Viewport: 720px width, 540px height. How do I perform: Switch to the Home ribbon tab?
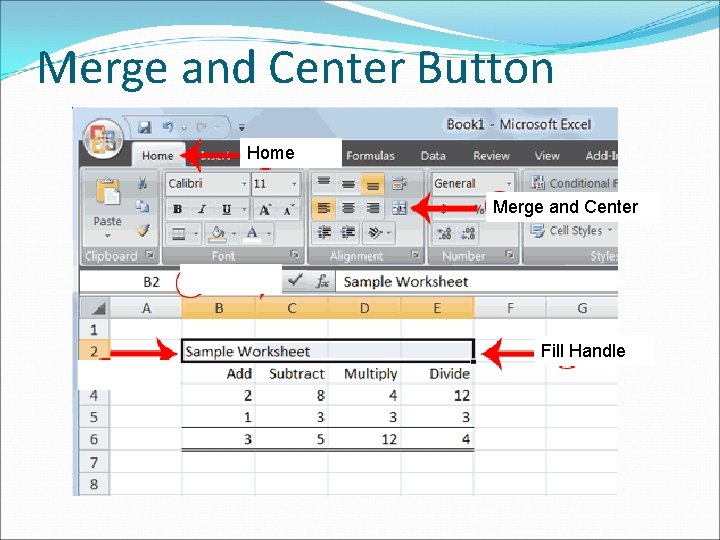[157, 156]
